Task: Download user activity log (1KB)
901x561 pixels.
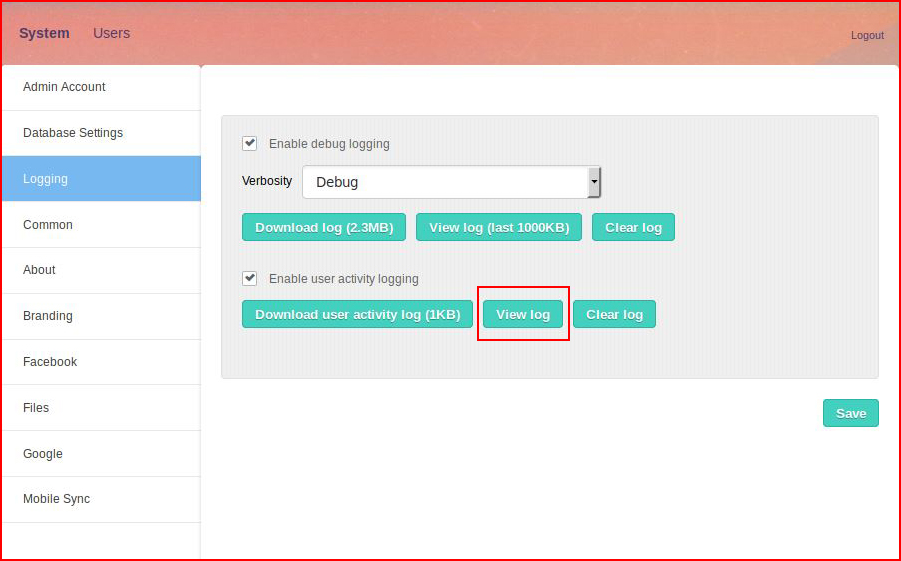Action: 357,314
